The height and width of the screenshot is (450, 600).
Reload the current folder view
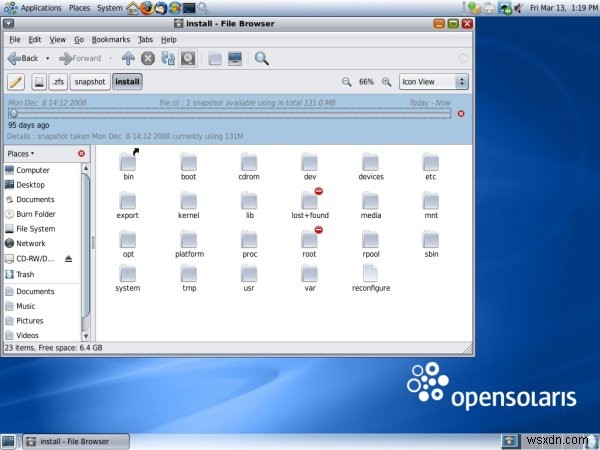168,59
